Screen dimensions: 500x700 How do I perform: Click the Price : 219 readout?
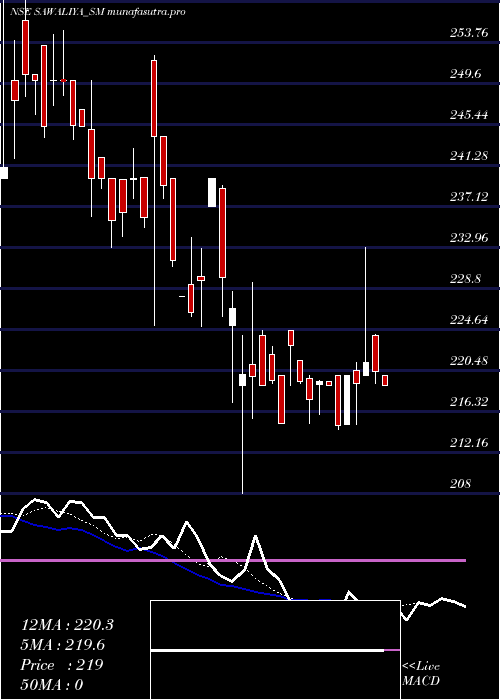click(x=62, y=665)
